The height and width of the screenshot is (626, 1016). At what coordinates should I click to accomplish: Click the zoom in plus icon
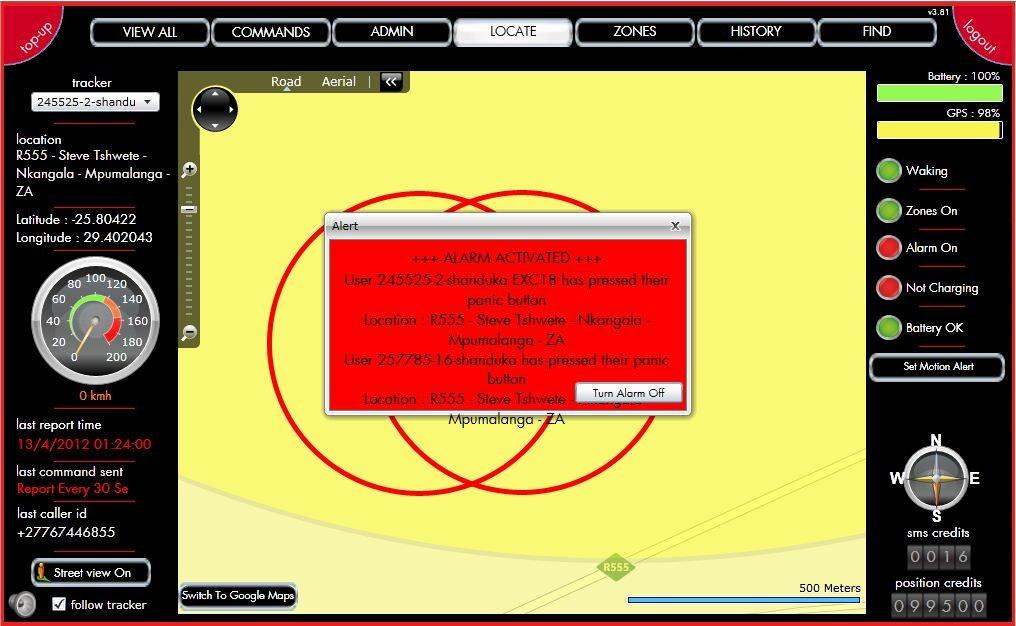click(x=190, y=170)
